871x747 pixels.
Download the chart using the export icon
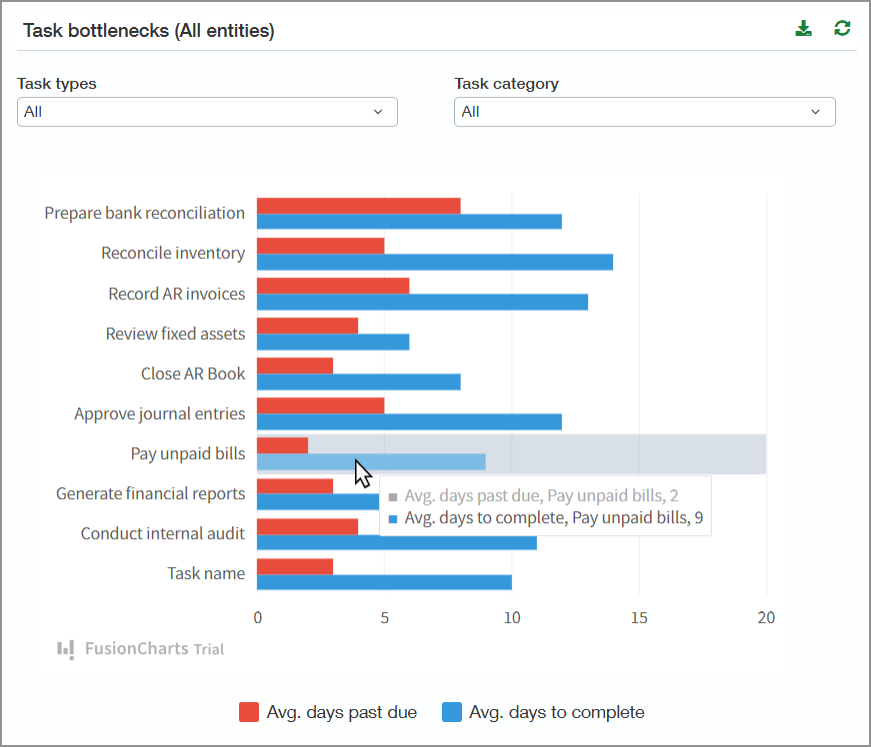point(803,27)
